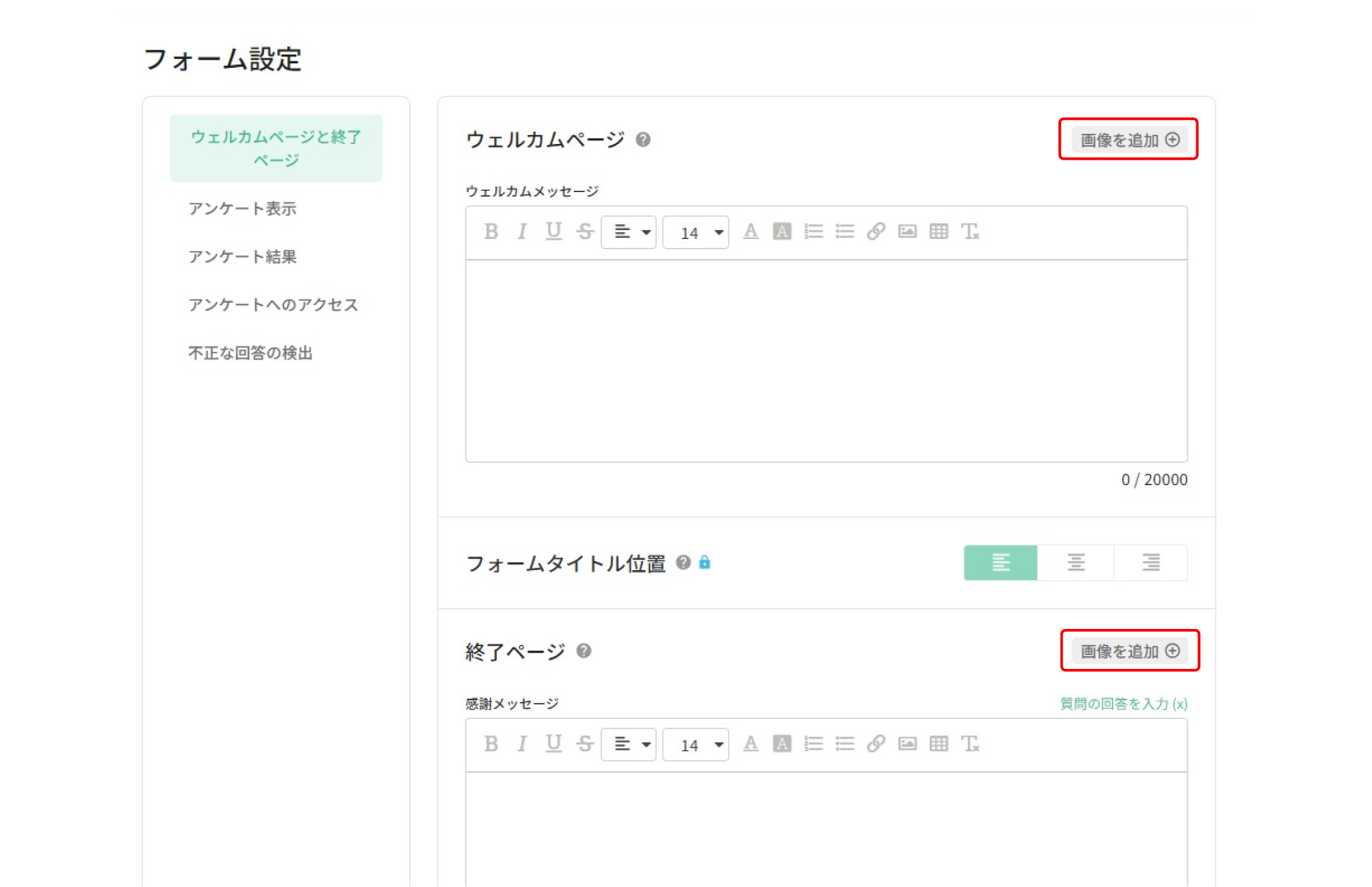Image resolution: width=1372 pixels, height=887 pixels.
Task: Toggle strikethrough in welcome message toolbar
Action: point(585,232)
